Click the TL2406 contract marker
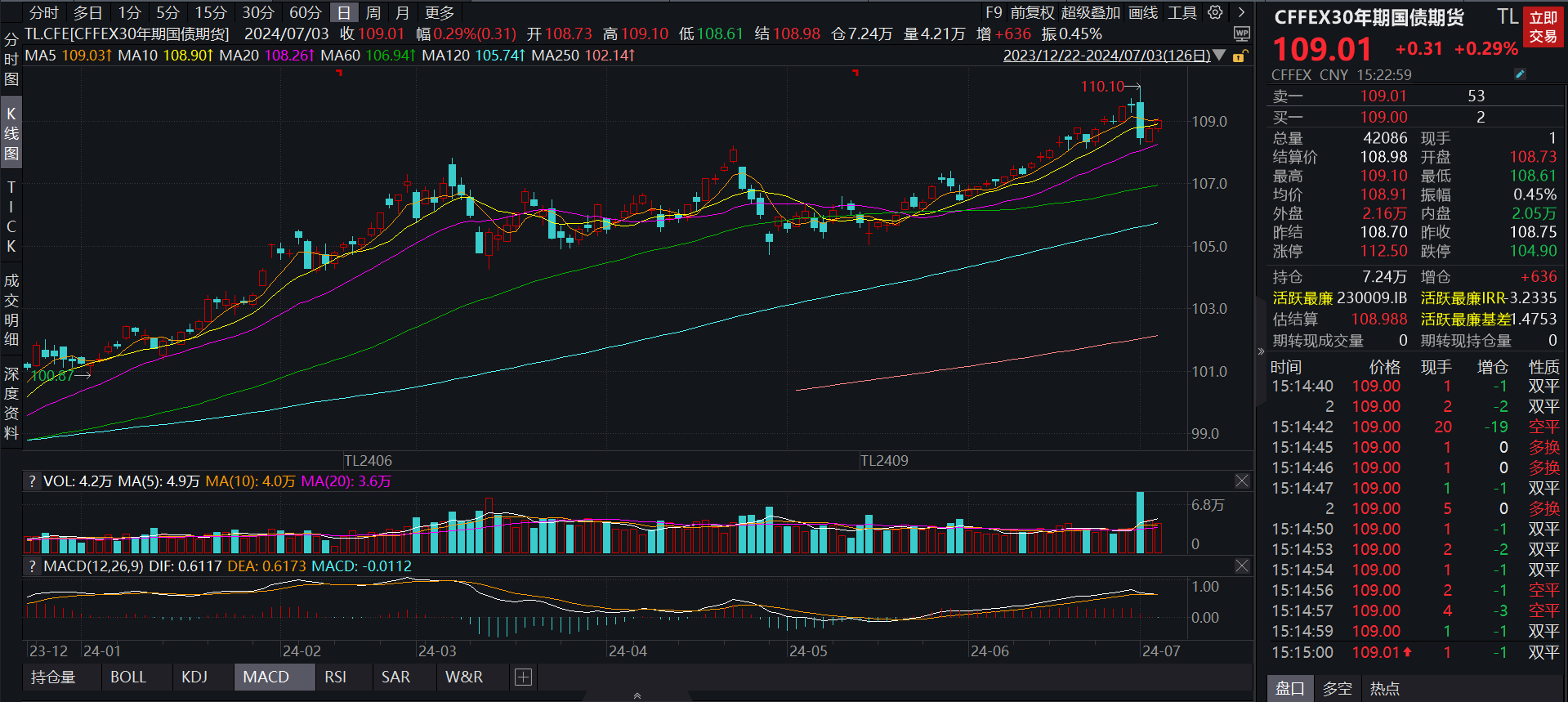Viewport: 1568px width, 702px height. 368,461
